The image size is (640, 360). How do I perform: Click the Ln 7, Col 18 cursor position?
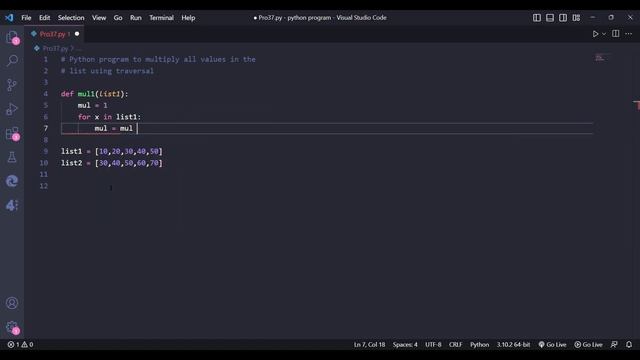point(369,344)
